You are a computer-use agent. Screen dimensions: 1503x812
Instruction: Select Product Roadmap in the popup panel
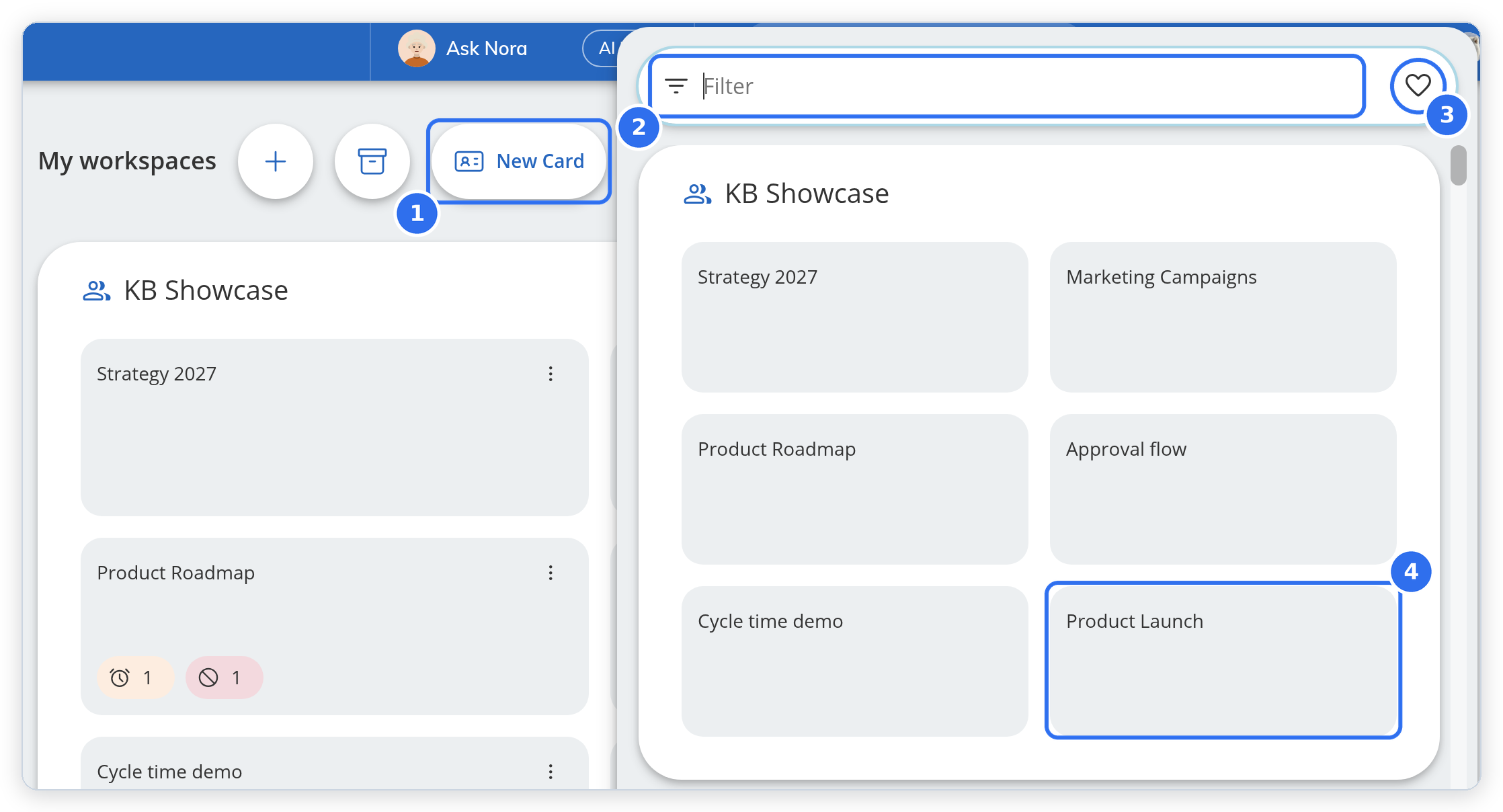click(854, 489)
